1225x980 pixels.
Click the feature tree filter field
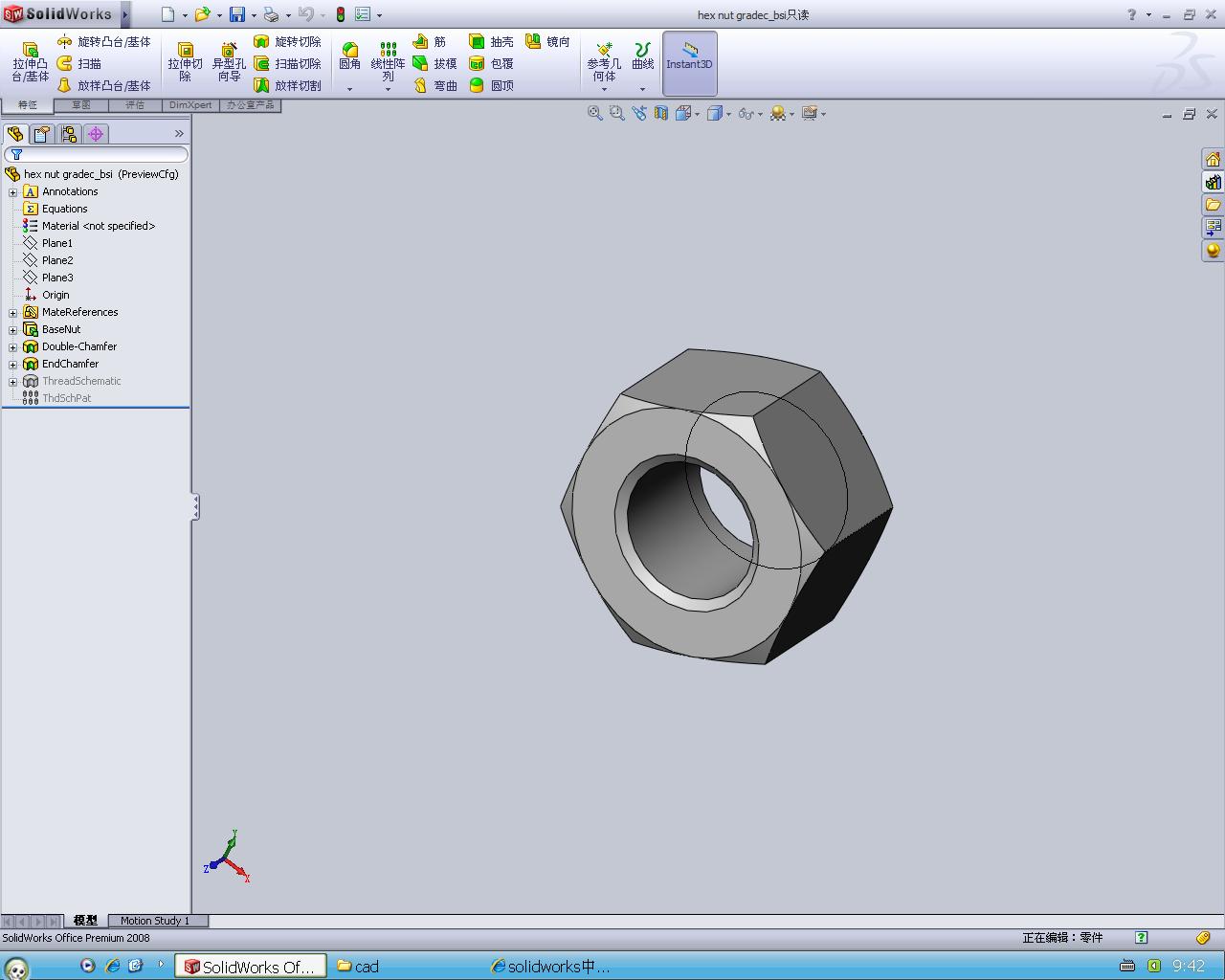pos(96,154)
